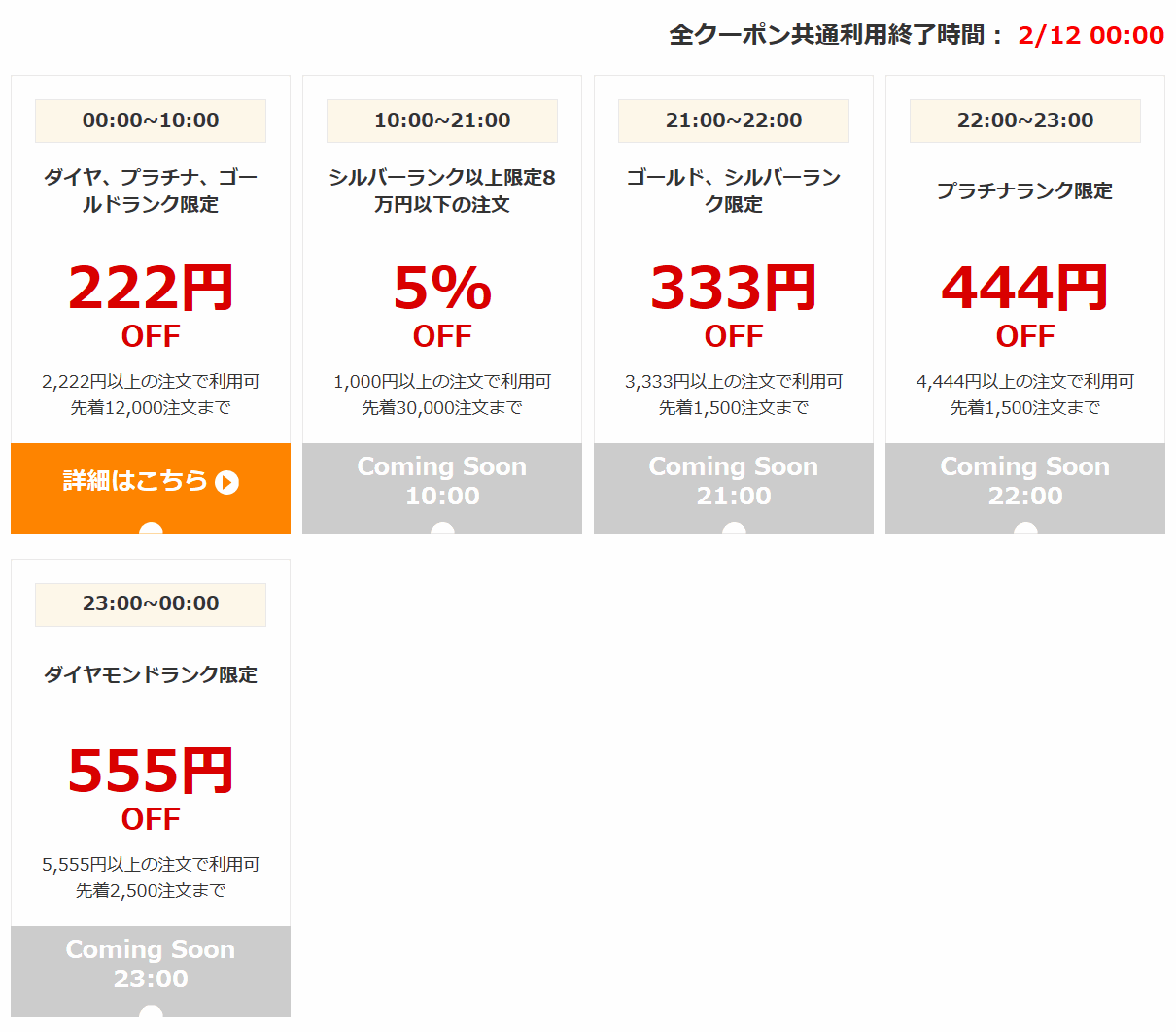1176x1032 pixels.
Task: Click the red 2/12 00:00 expiry time
Action: (x=1090, y=35)
